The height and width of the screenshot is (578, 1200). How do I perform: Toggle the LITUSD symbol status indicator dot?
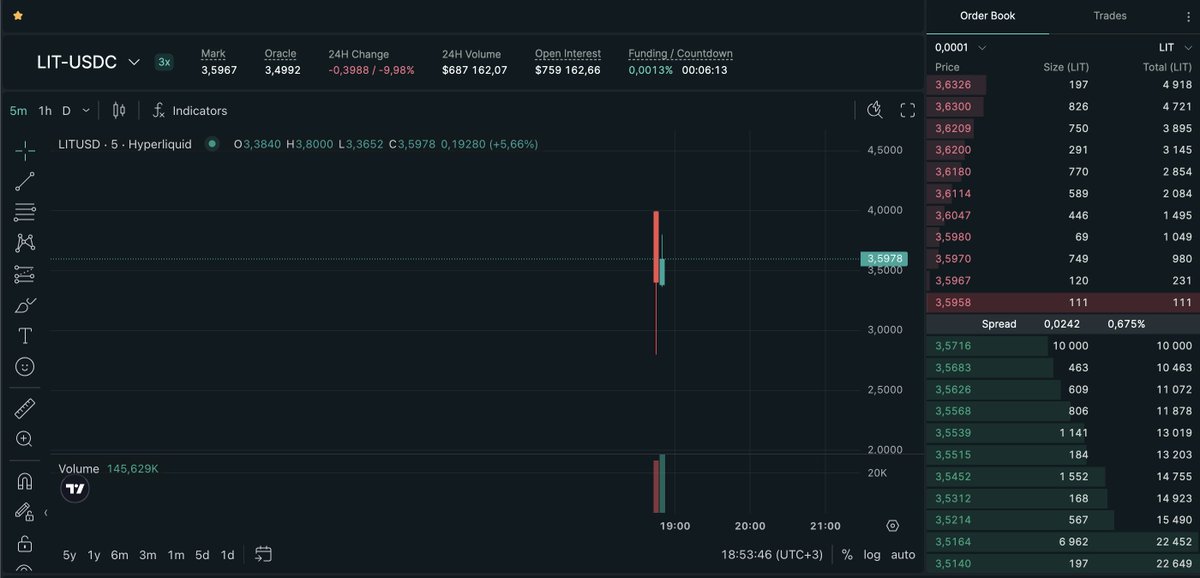[212, 144]
